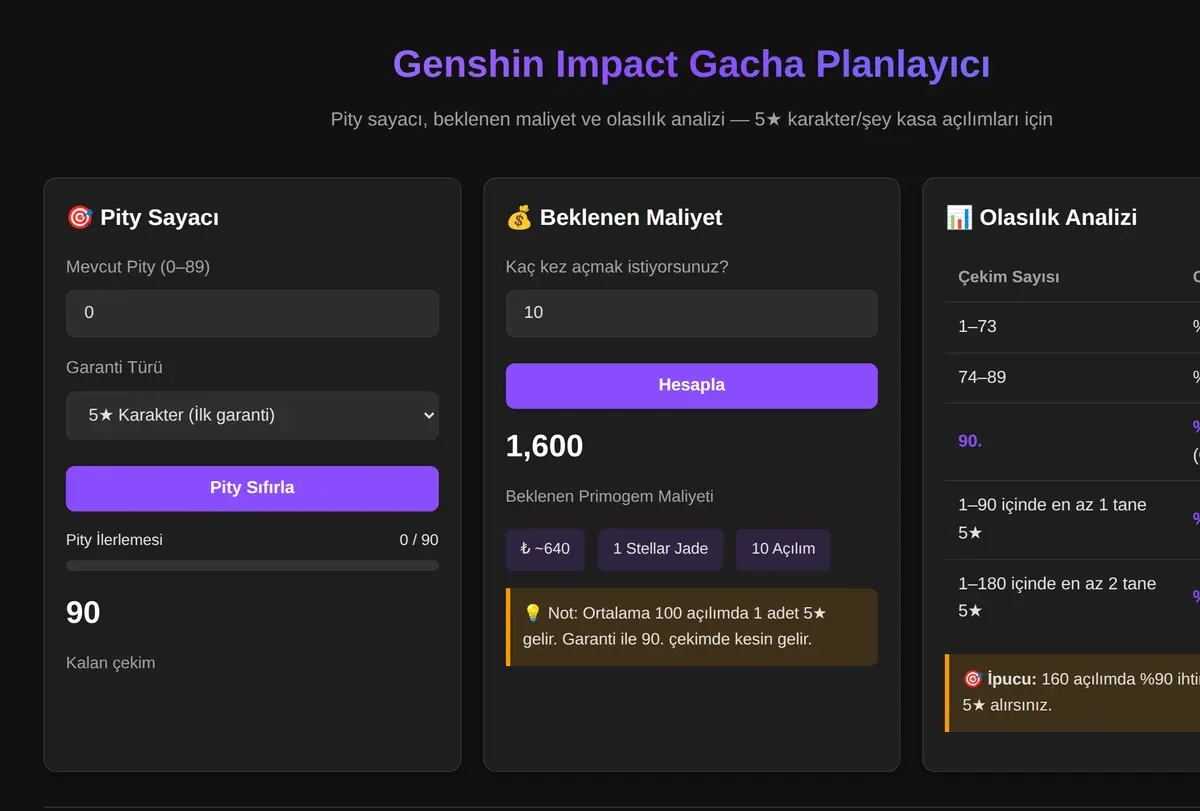Click the Pity İlerlemesi label
The image size is (1200, 811).
point(114,540)
